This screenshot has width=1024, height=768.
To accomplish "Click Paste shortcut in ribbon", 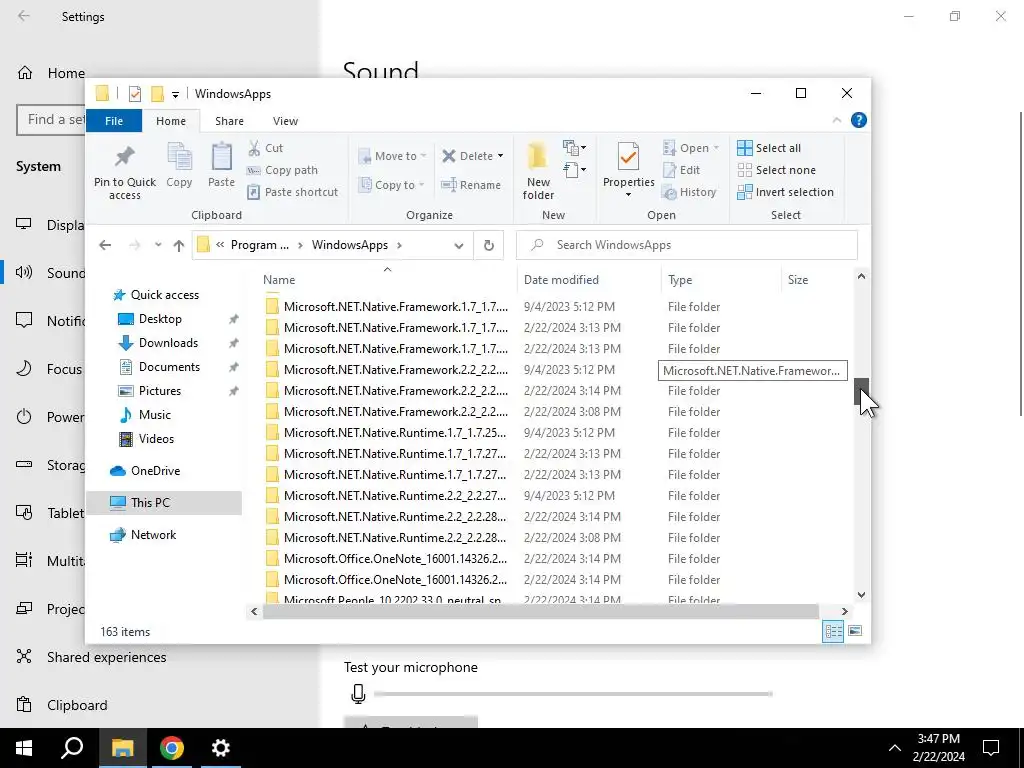I will [293, 192].
